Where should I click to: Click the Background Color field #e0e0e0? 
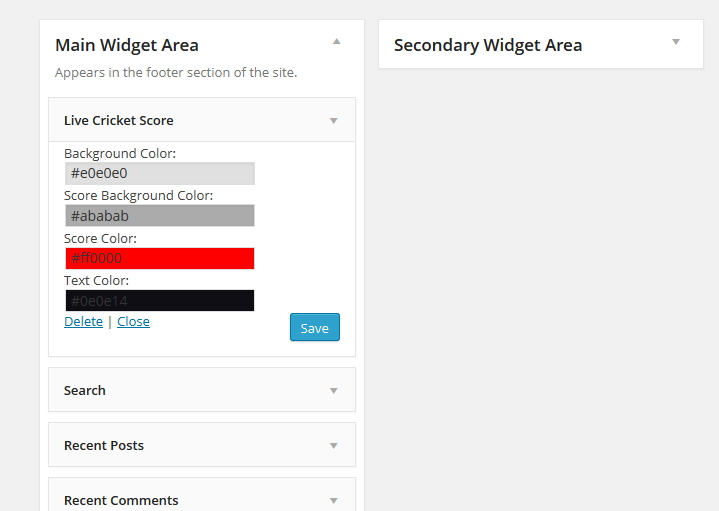click(159, 174)
